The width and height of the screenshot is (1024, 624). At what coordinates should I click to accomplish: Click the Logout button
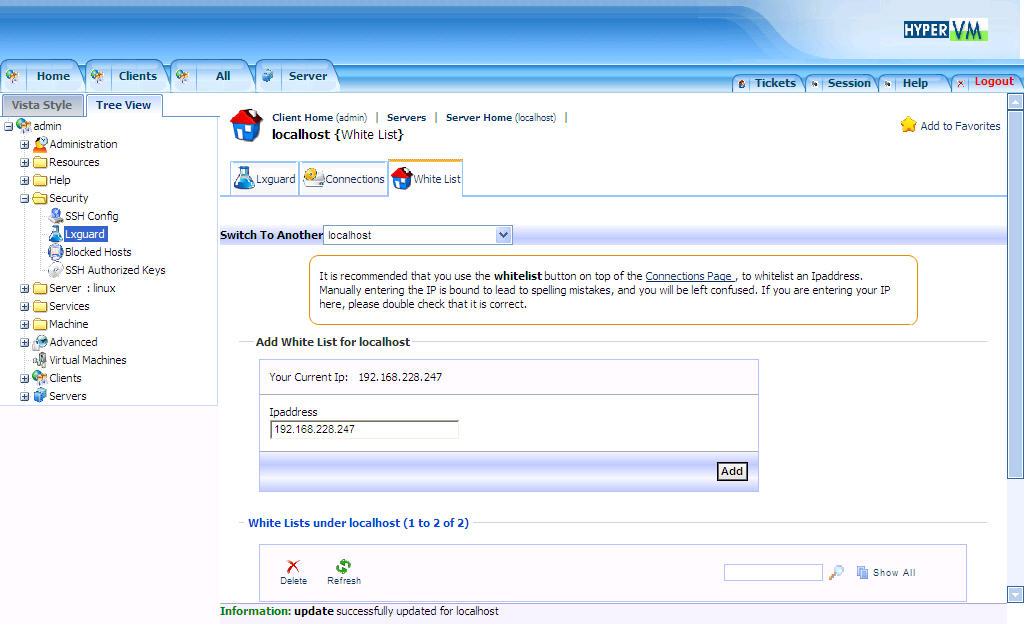coord(993,82)
